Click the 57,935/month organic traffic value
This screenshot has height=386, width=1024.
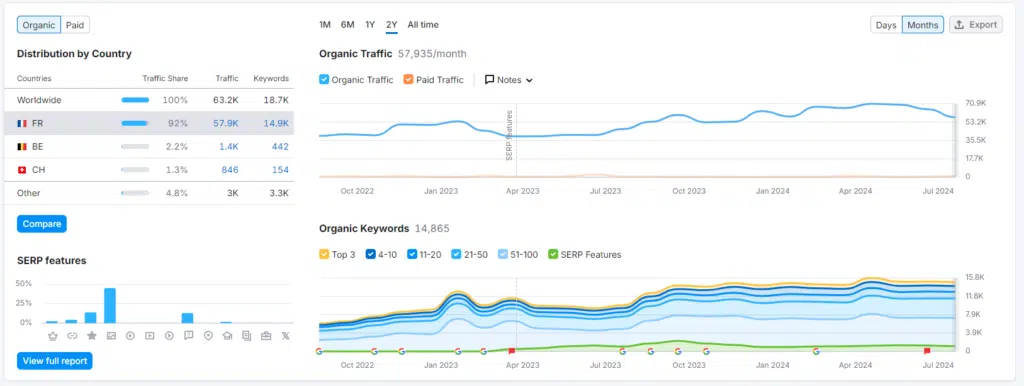click(x=432, y=54)
